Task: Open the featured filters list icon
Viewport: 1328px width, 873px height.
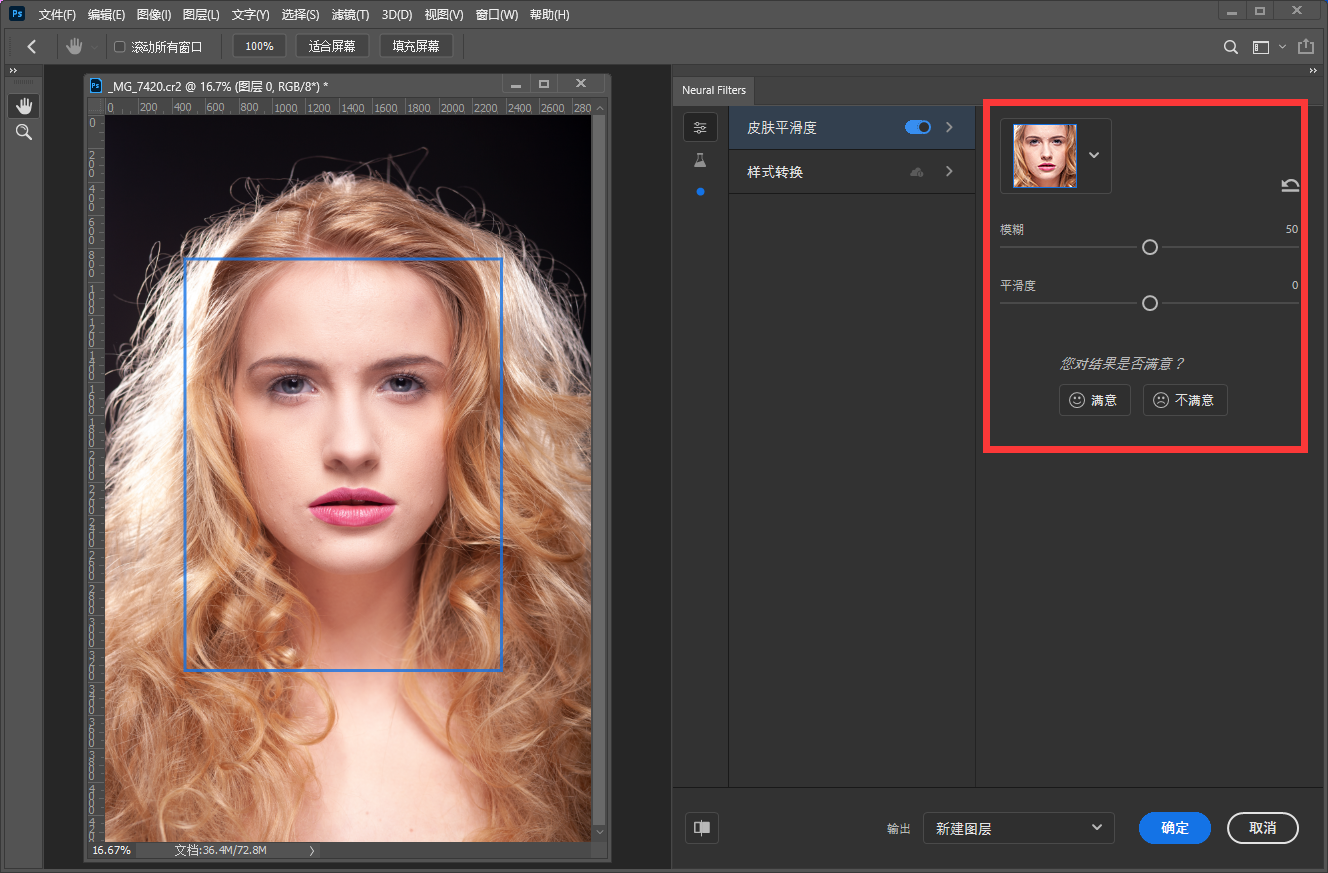Action: coord(700,127)
